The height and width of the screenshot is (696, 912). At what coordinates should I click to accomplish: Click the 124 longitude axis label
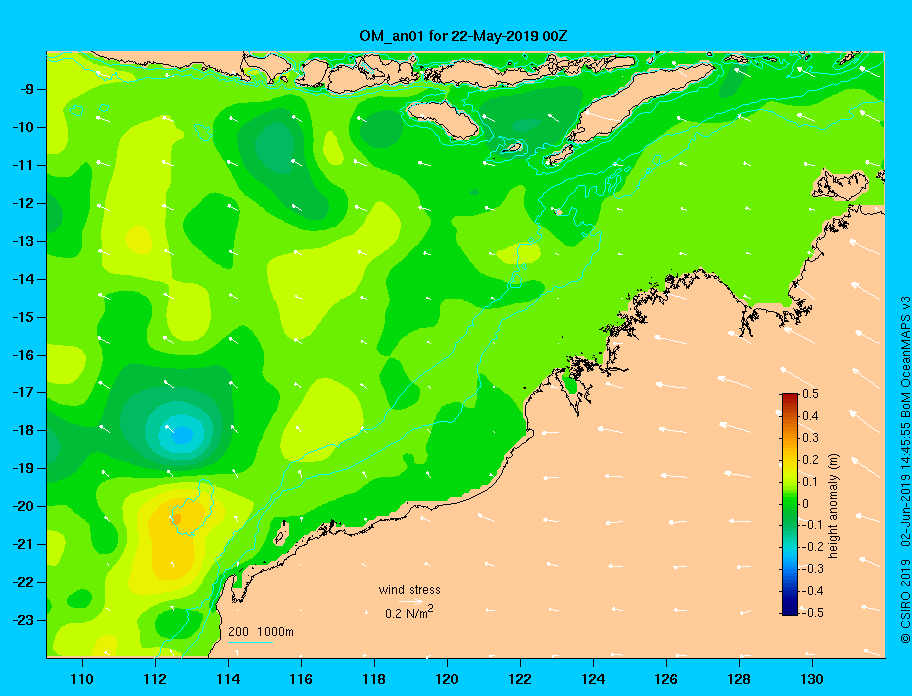pyautogui.click(x=593, y=679)
